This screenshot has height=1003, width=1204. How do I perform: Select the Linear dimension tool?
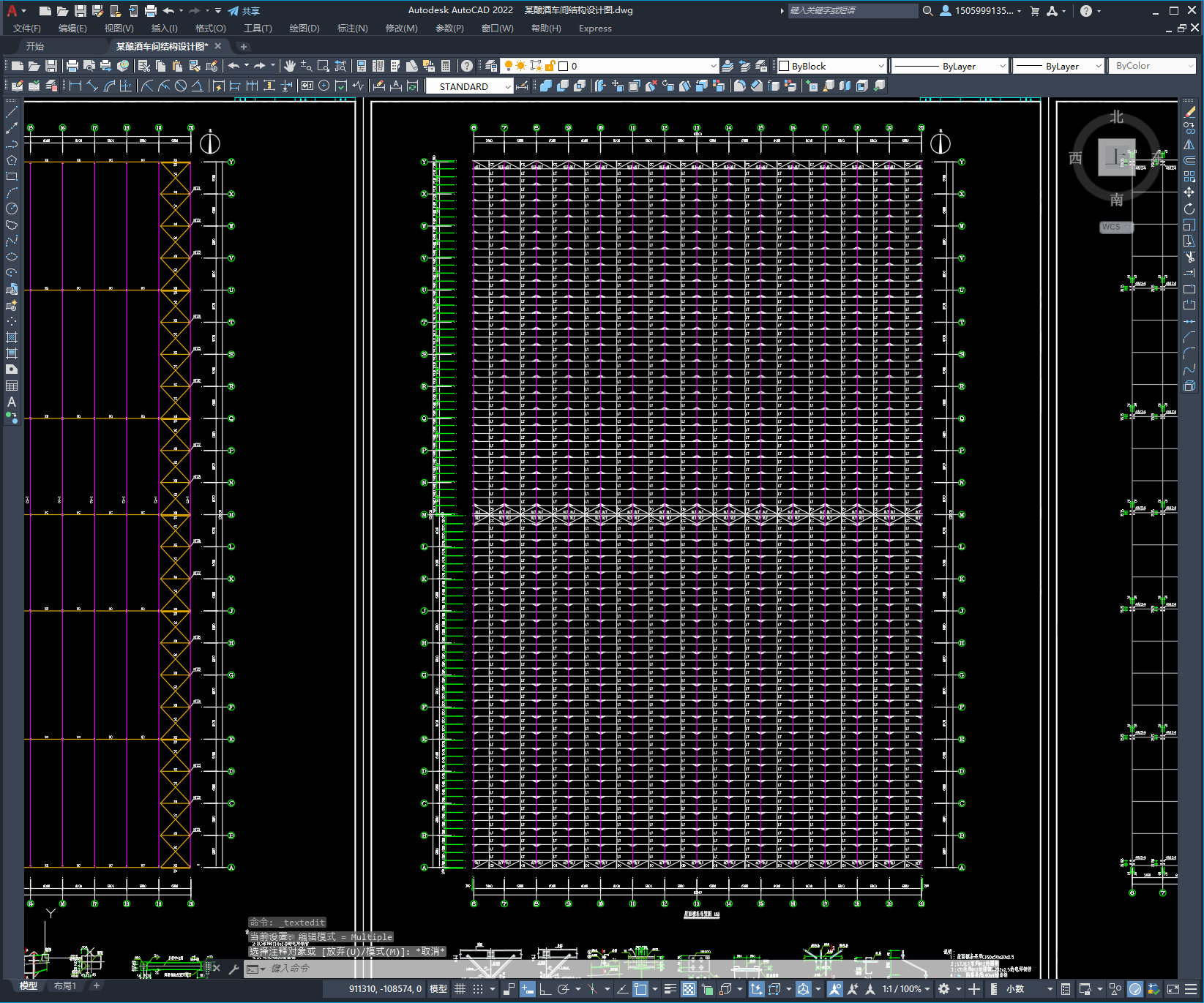pos(75,86)
